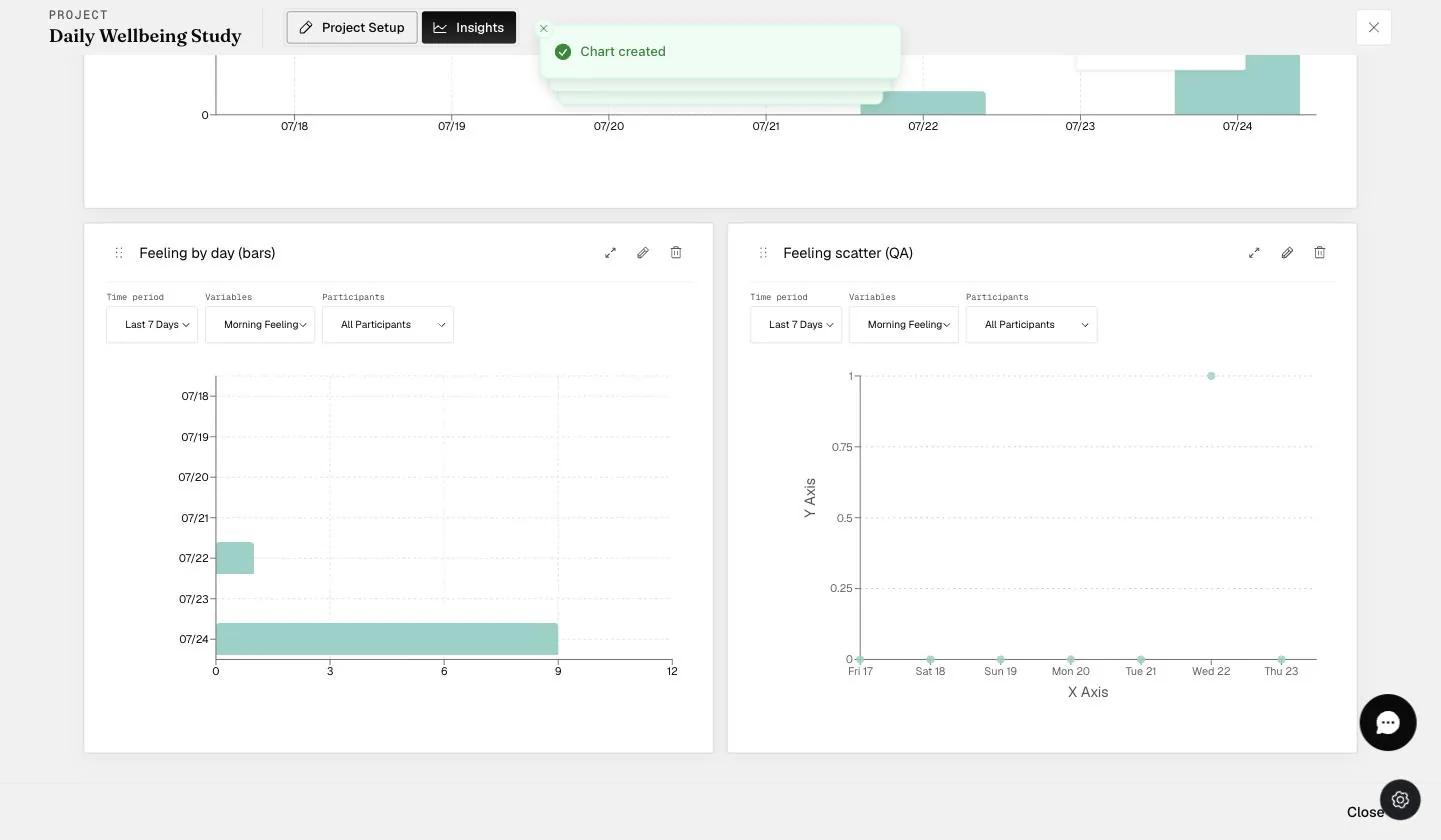
Task: Open Variables dropdown in bars chart
Action: tap(260, 325)
